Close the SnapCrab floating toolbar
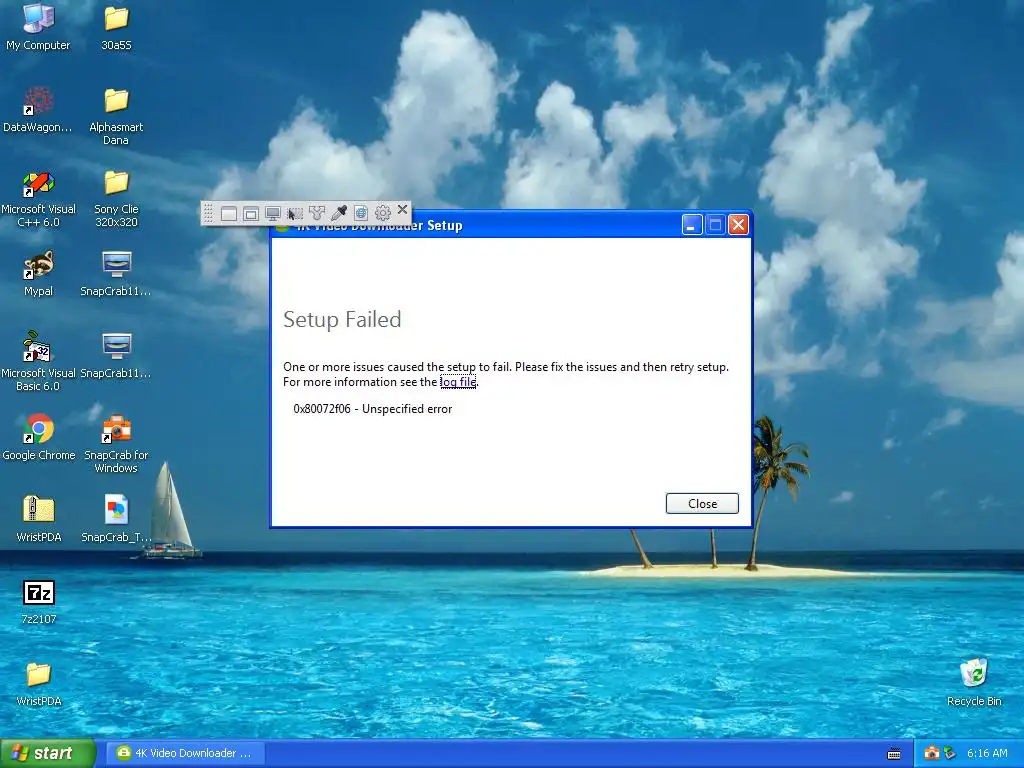The height and width of the screenshot is (768, 1024). pyautogui.click(x=402, y=210)
